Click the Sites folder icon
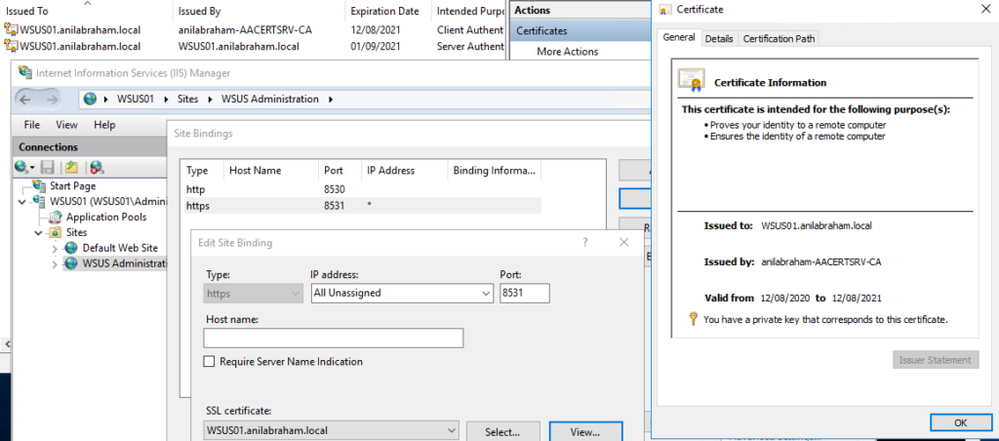 pyautogui.click(x=56, y=233)
